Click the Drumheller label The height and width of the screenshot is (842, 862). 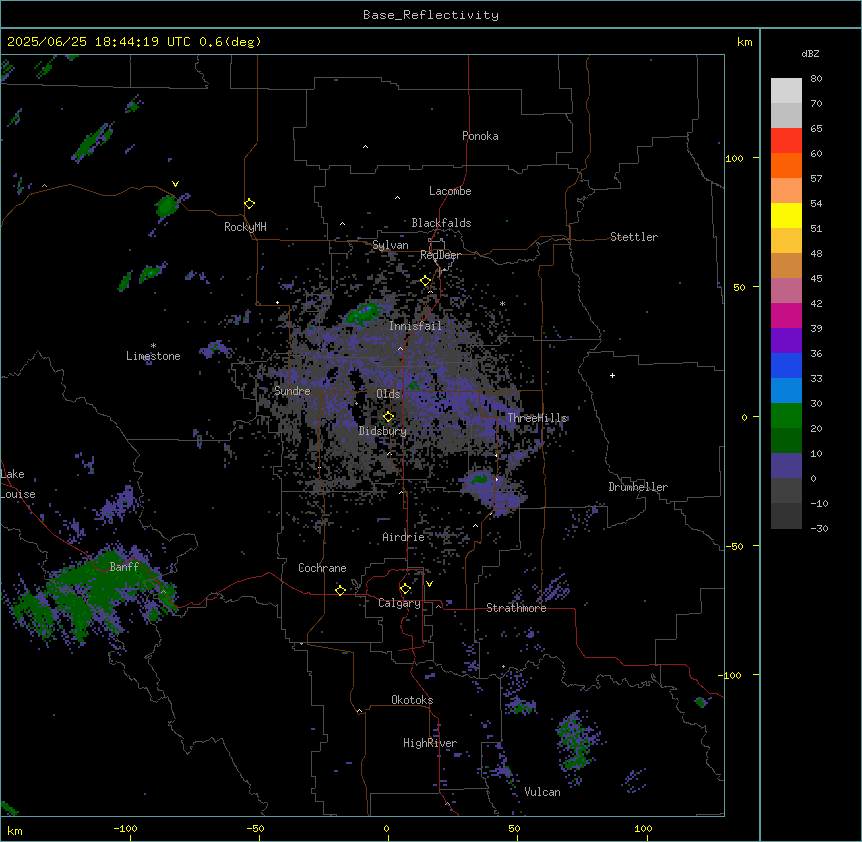[x=638, y=487]
